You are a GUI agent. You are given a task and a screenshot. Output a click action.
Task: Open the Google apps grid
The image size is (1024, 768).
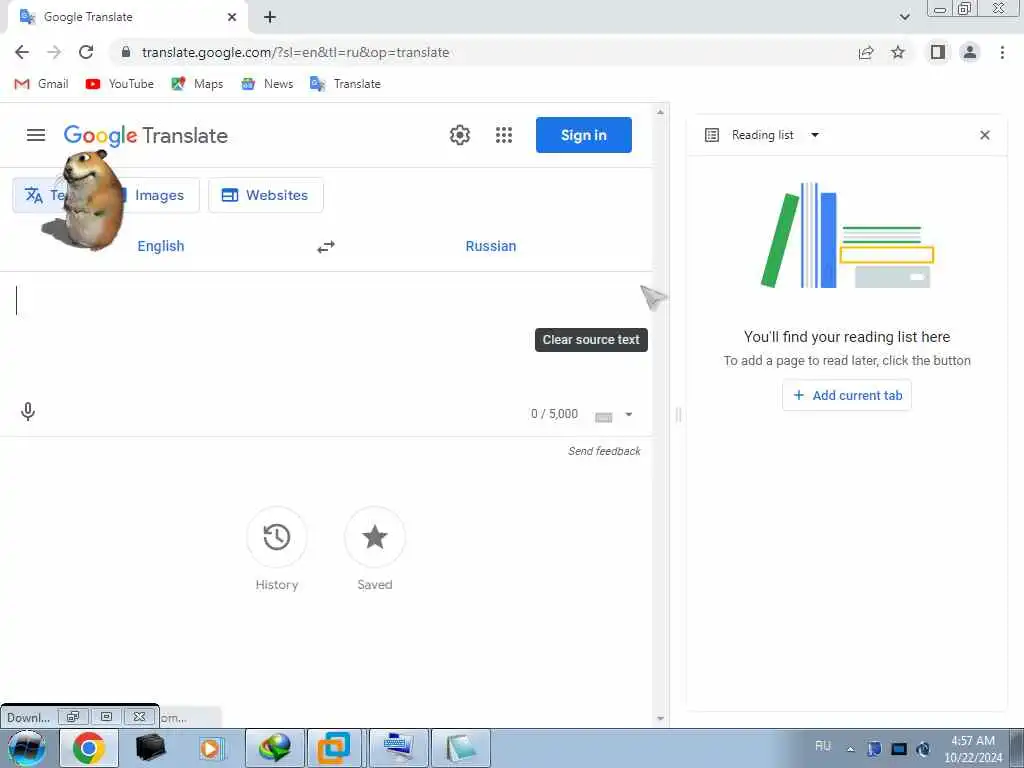(504, 135)
